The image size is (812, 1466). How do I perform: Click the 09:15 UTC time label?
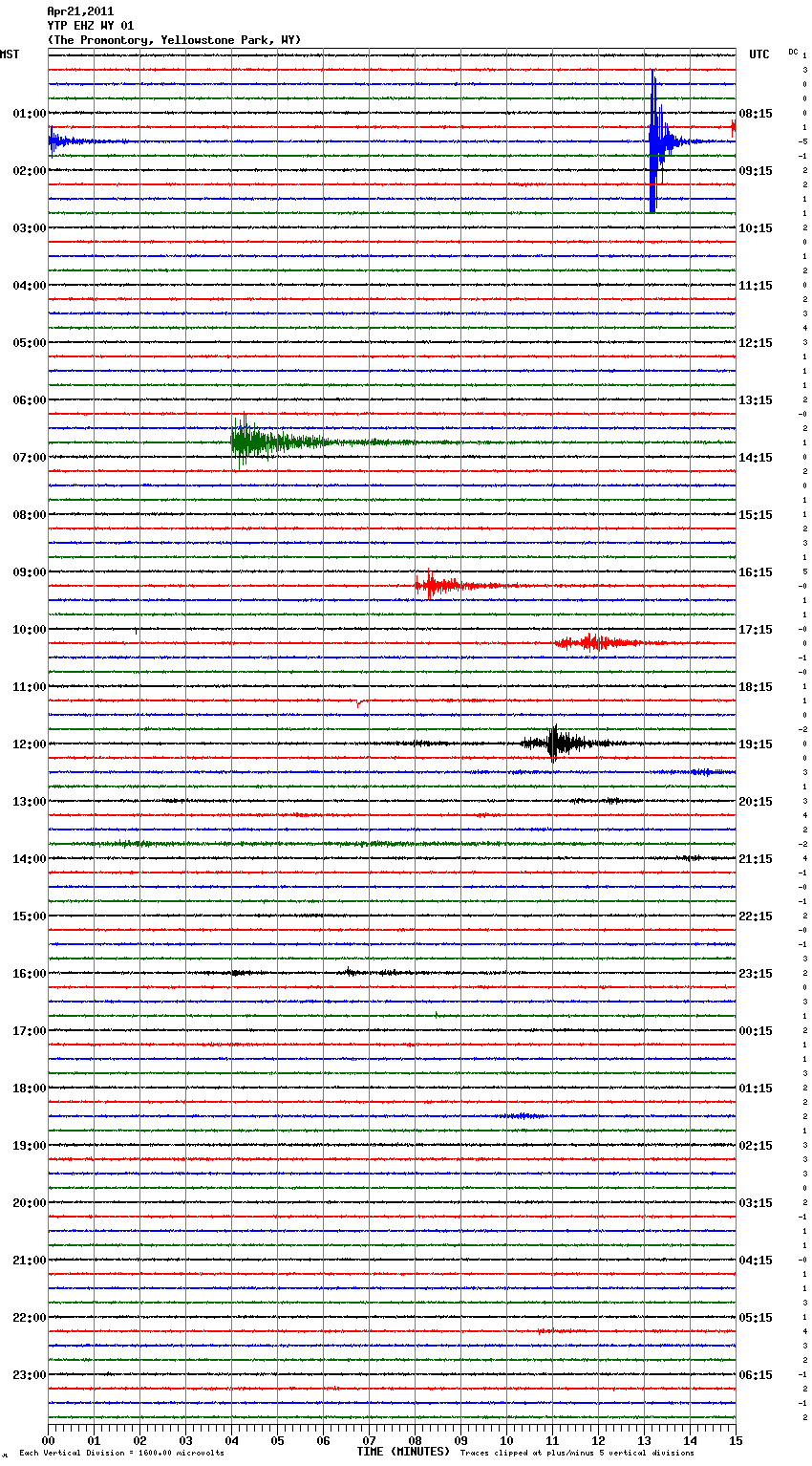point(756,171)
